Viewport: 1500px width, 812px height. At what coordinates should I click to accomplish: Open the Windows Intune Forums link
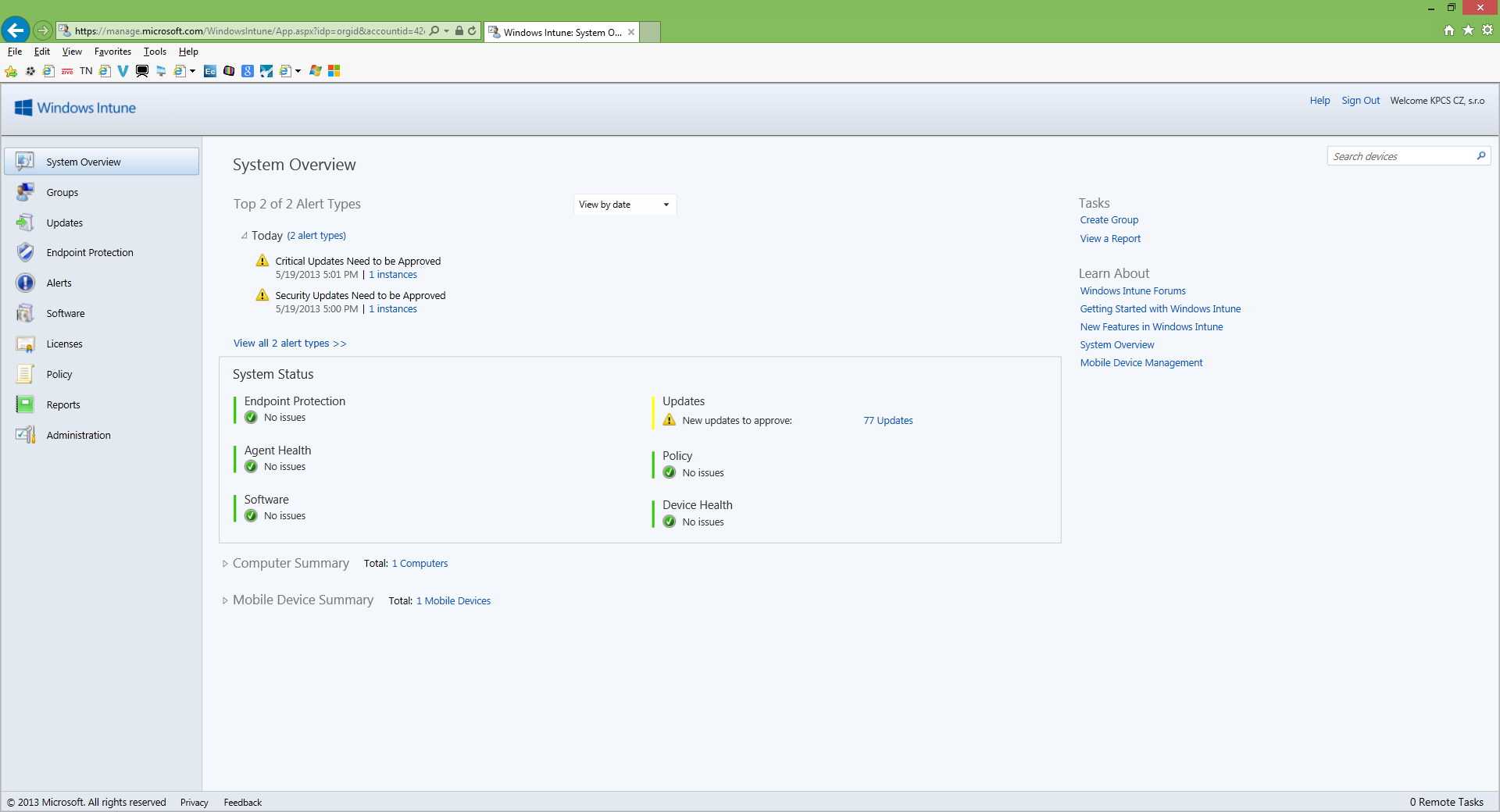1132,291
